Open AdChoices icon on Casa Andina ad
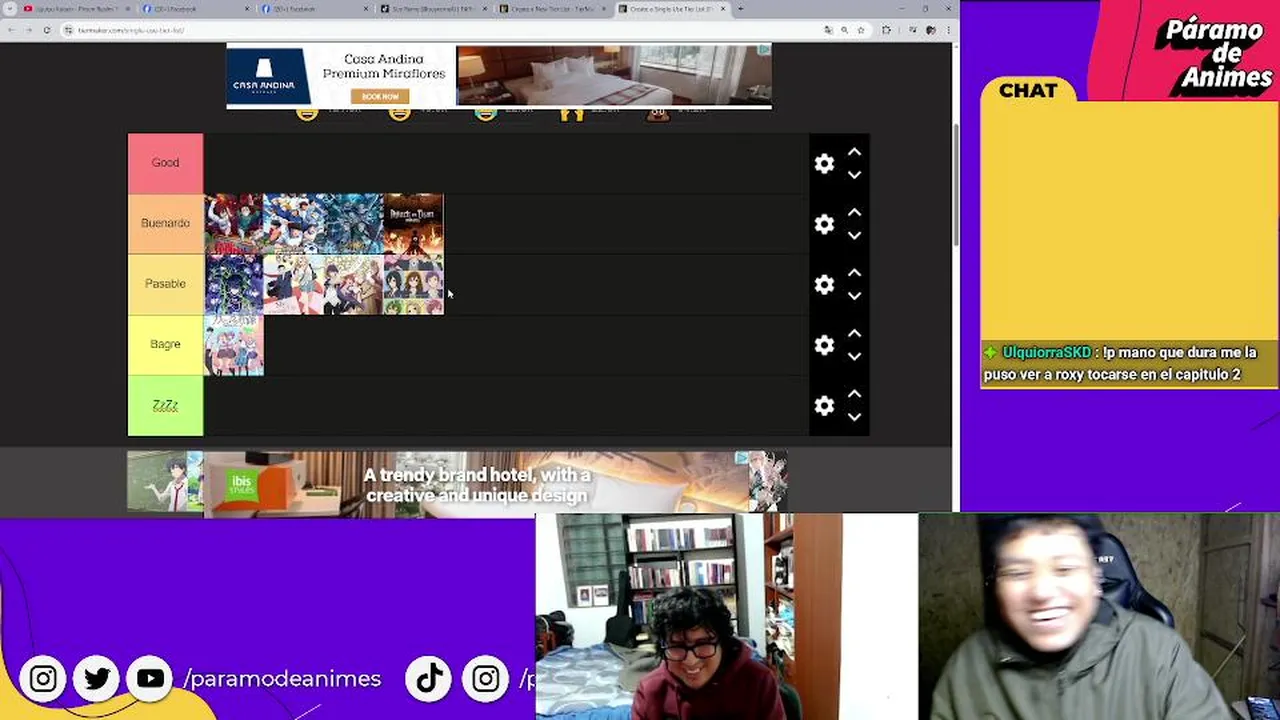The width and height of the screenshot is (1280, 720). click(x=764, y=49)
